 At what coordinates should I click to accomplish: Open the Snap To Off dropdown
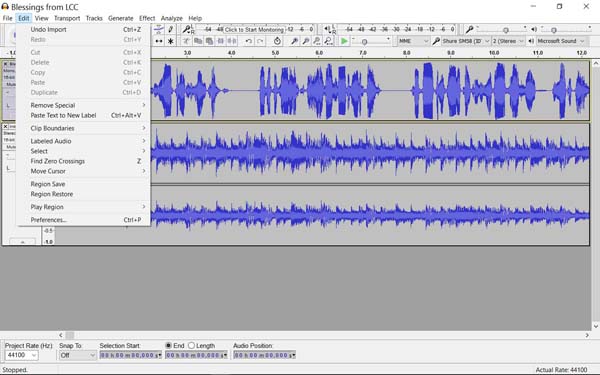click(77, 355)
